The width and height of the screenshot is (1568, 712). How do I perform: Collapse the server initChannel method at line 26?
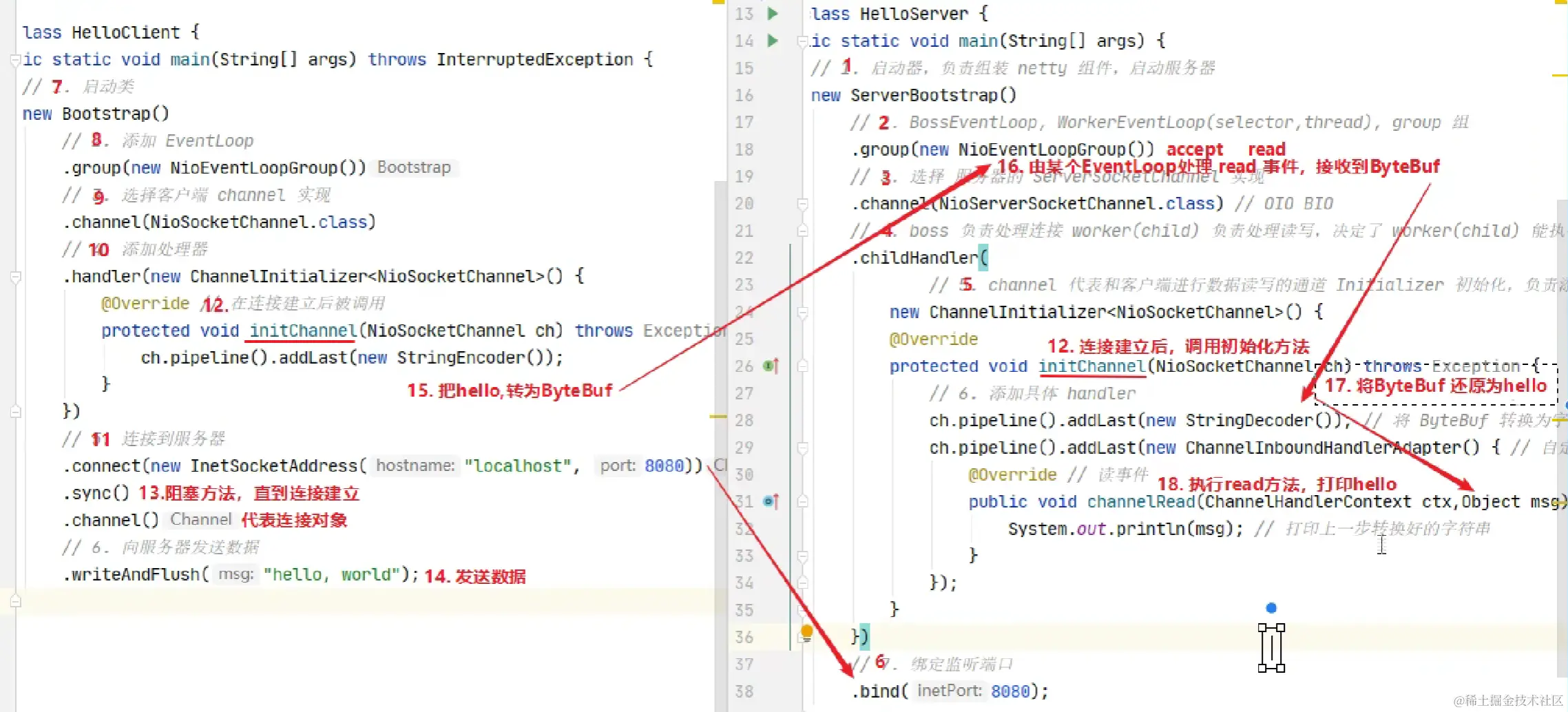point(802,366)
